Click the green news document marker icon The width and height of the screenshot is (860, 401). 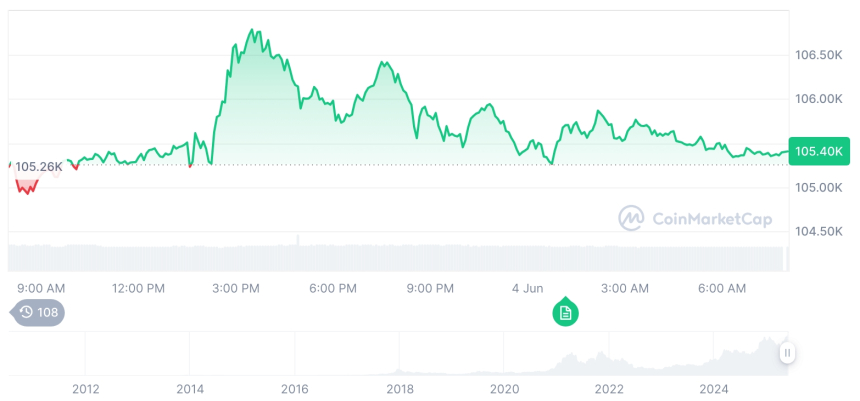pos(565,313)
